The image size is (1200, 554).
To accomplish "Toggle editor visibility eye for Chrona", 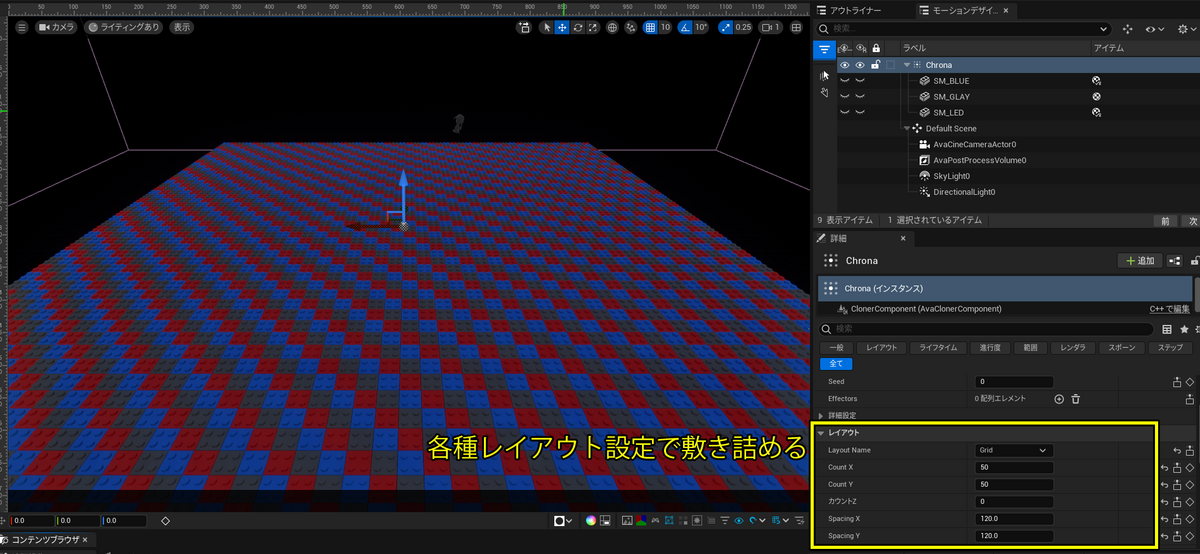I will pyautogui.click(x=844, y=65).
